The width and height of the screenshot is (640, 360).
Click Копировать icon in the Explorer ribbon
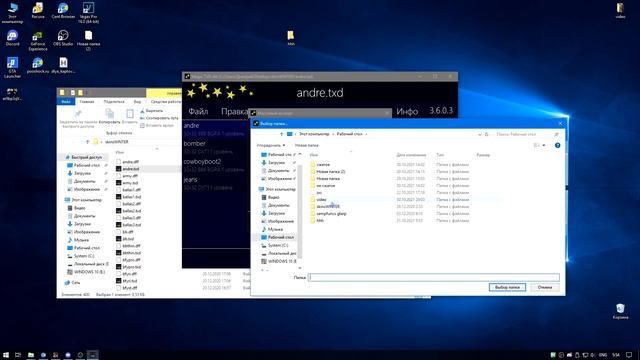click(x=109, y=116)
